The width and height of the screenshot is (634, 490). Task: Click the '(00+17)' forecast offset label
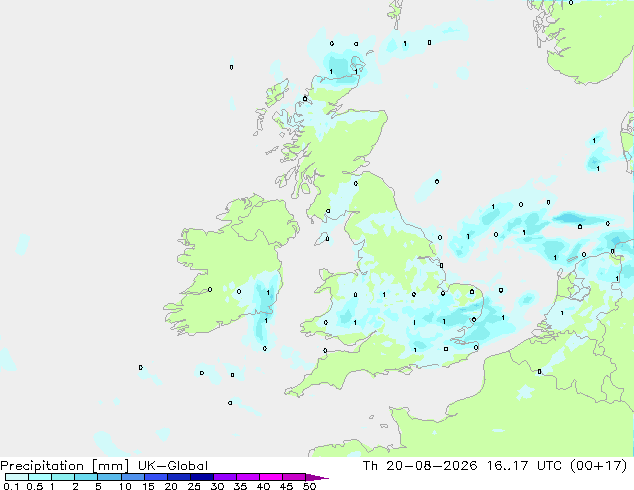(598, 466)
